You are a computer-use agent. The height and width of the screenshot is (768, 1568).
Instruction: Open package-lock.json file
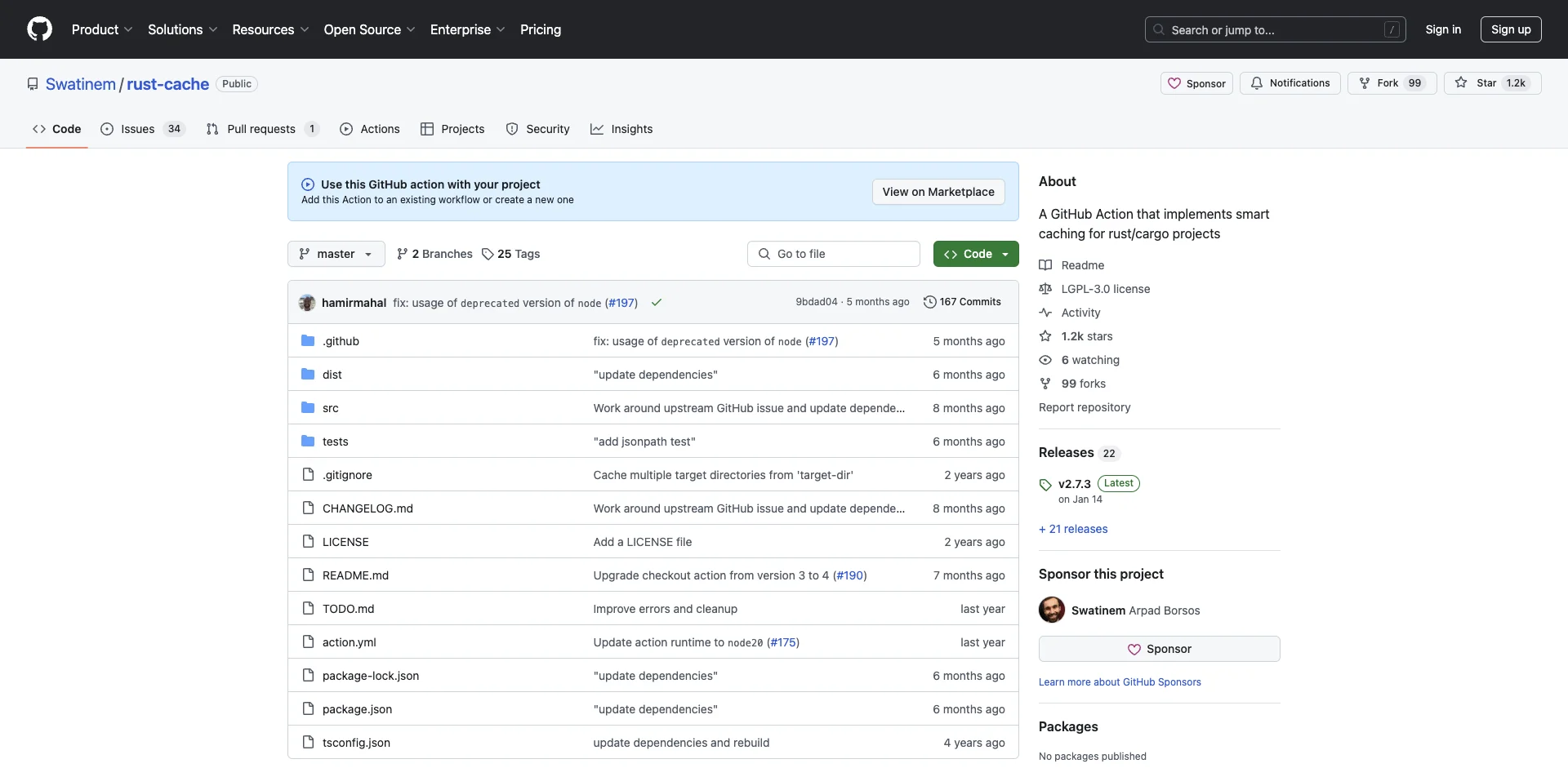pyautogui.click(x=371, y=676)
